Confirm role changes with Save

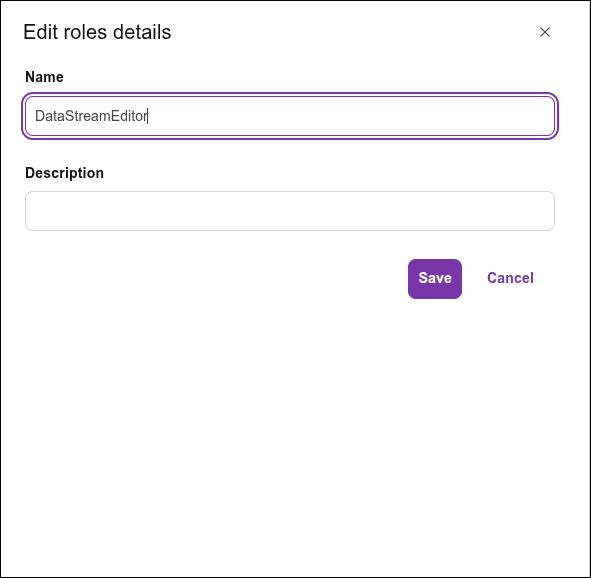[x=435, y=279]
